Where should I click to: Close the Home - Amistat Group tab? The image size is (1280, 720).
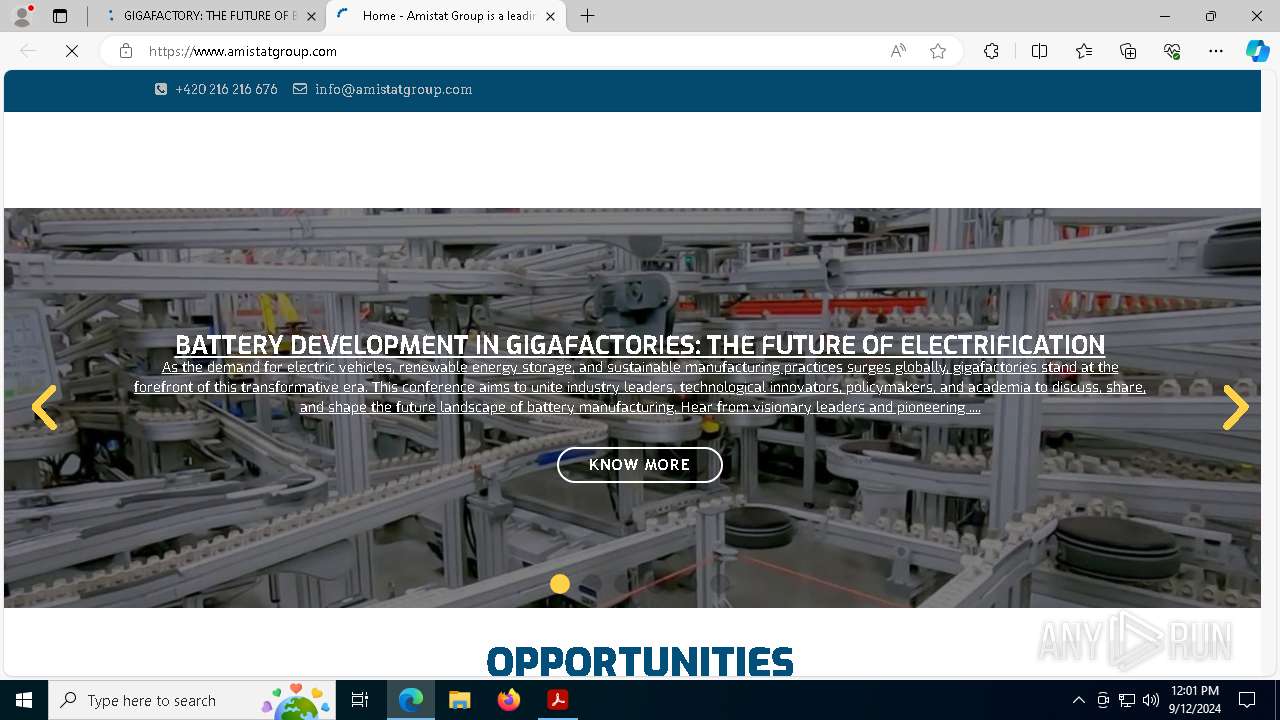tap(550, 16)
